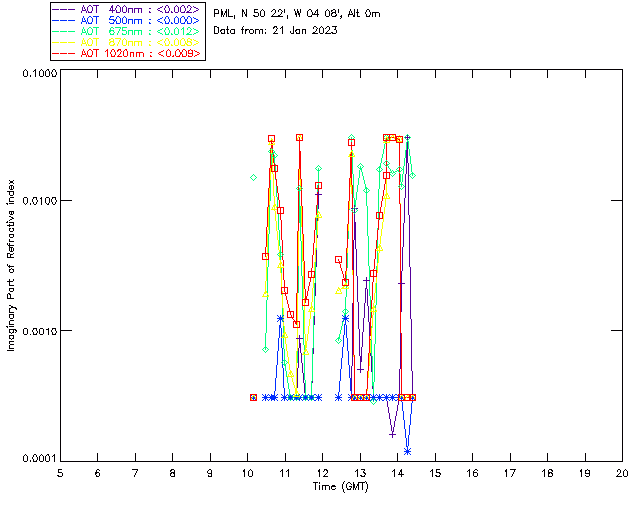Click the isolated green diamond near time 10
640x512 pixels.
tap(253, 178)
